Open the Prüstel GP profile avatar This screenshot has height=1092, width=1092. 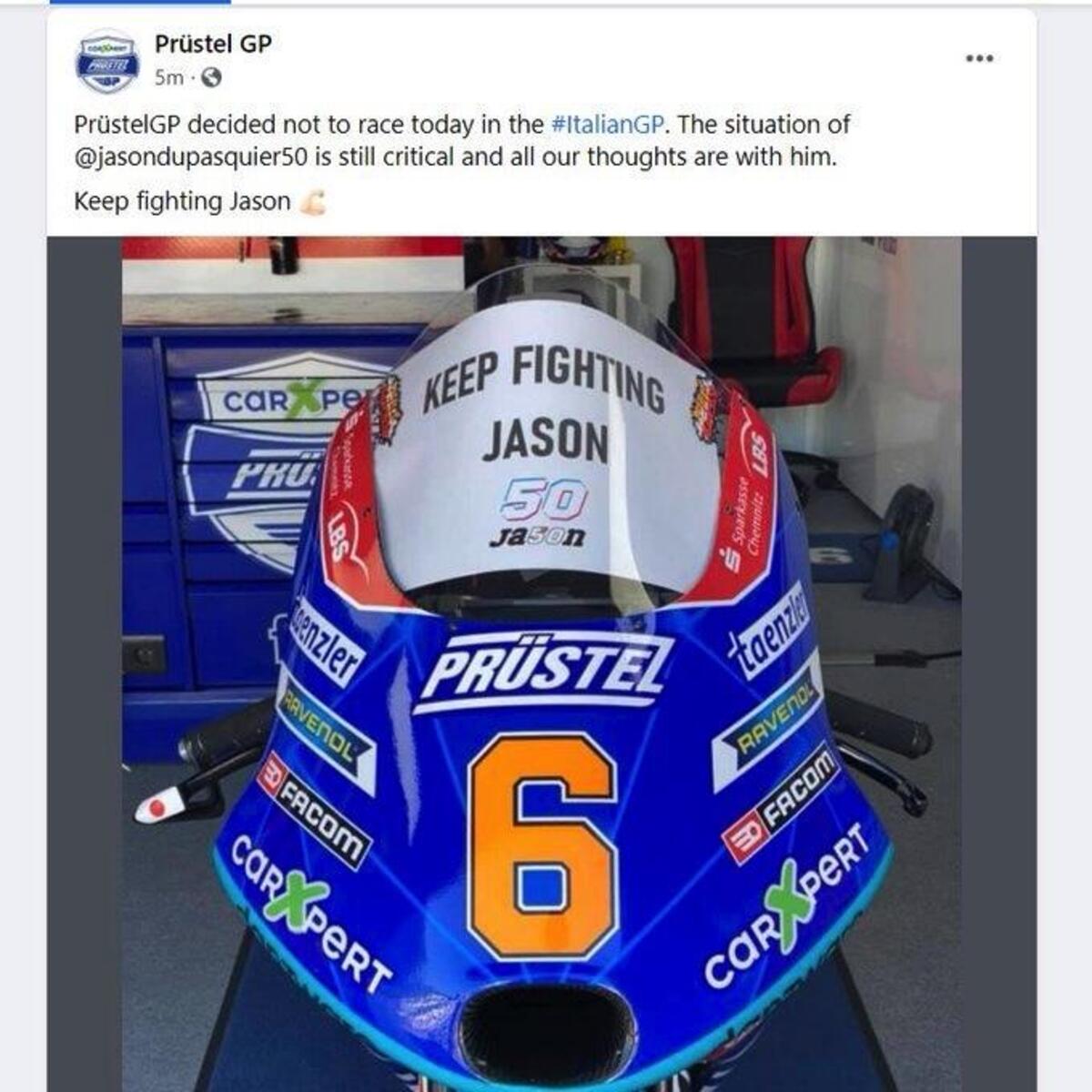107,60
